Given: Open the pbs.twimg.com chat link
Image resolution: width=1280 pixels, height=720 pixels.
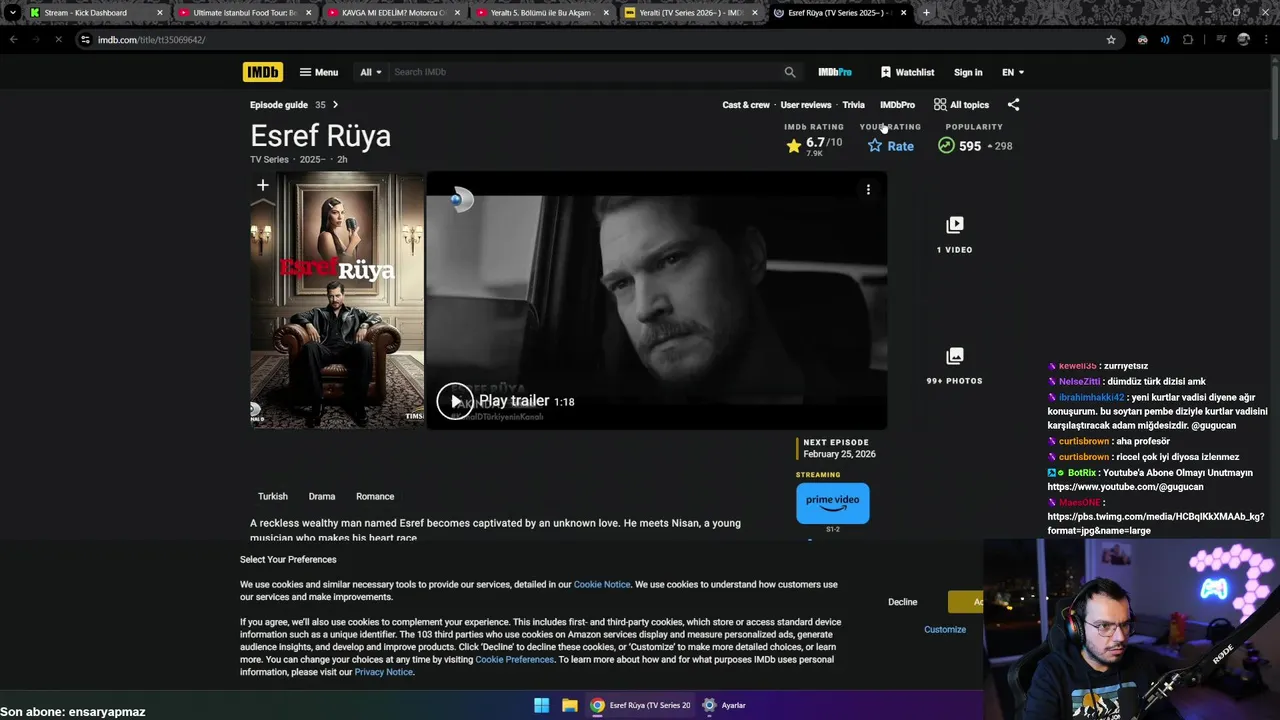Looking at the screenshot, I should [1156, 524].
